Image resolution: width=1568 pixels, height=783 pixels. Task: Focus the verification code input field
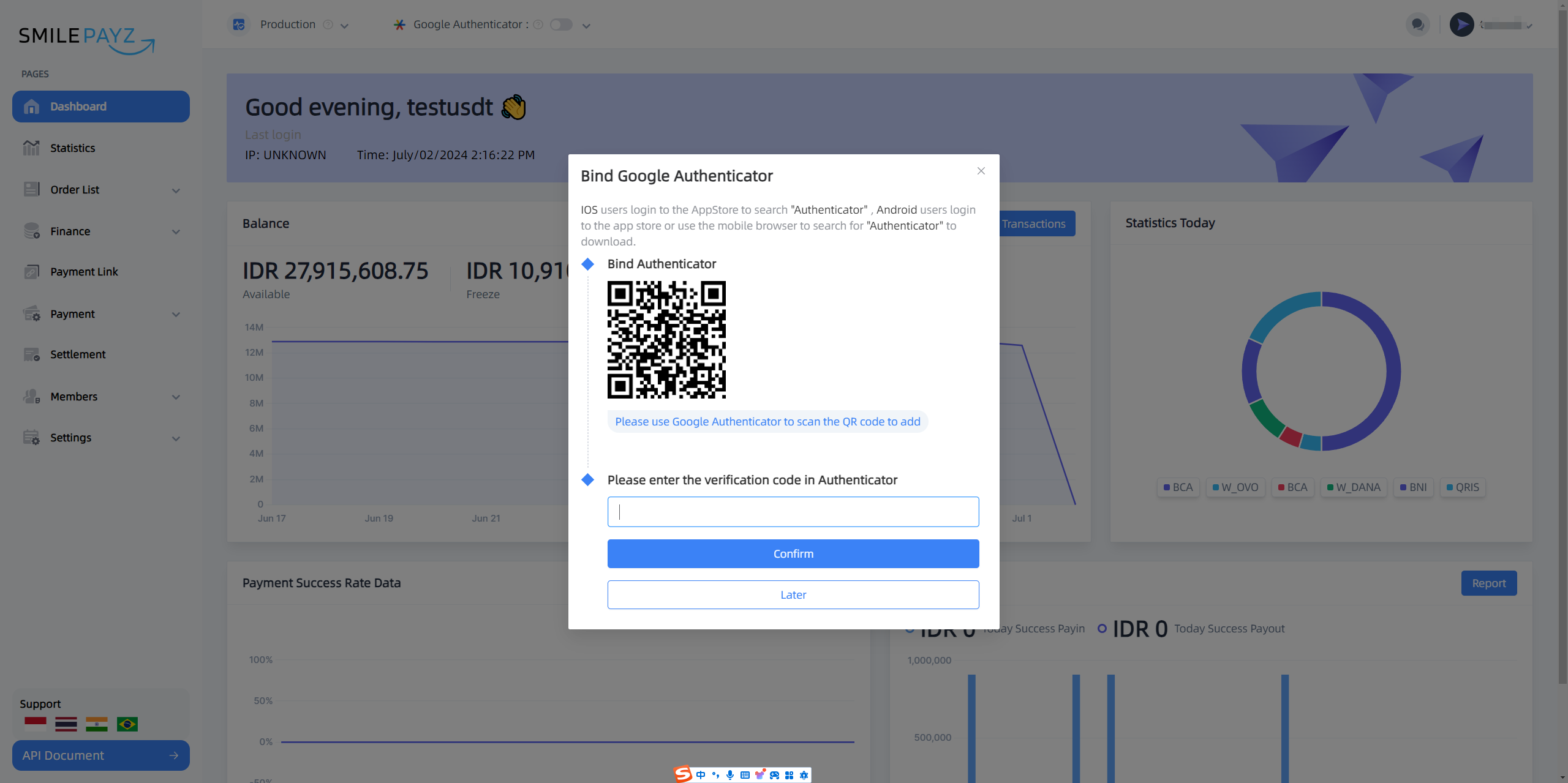(x=793, y=511)
